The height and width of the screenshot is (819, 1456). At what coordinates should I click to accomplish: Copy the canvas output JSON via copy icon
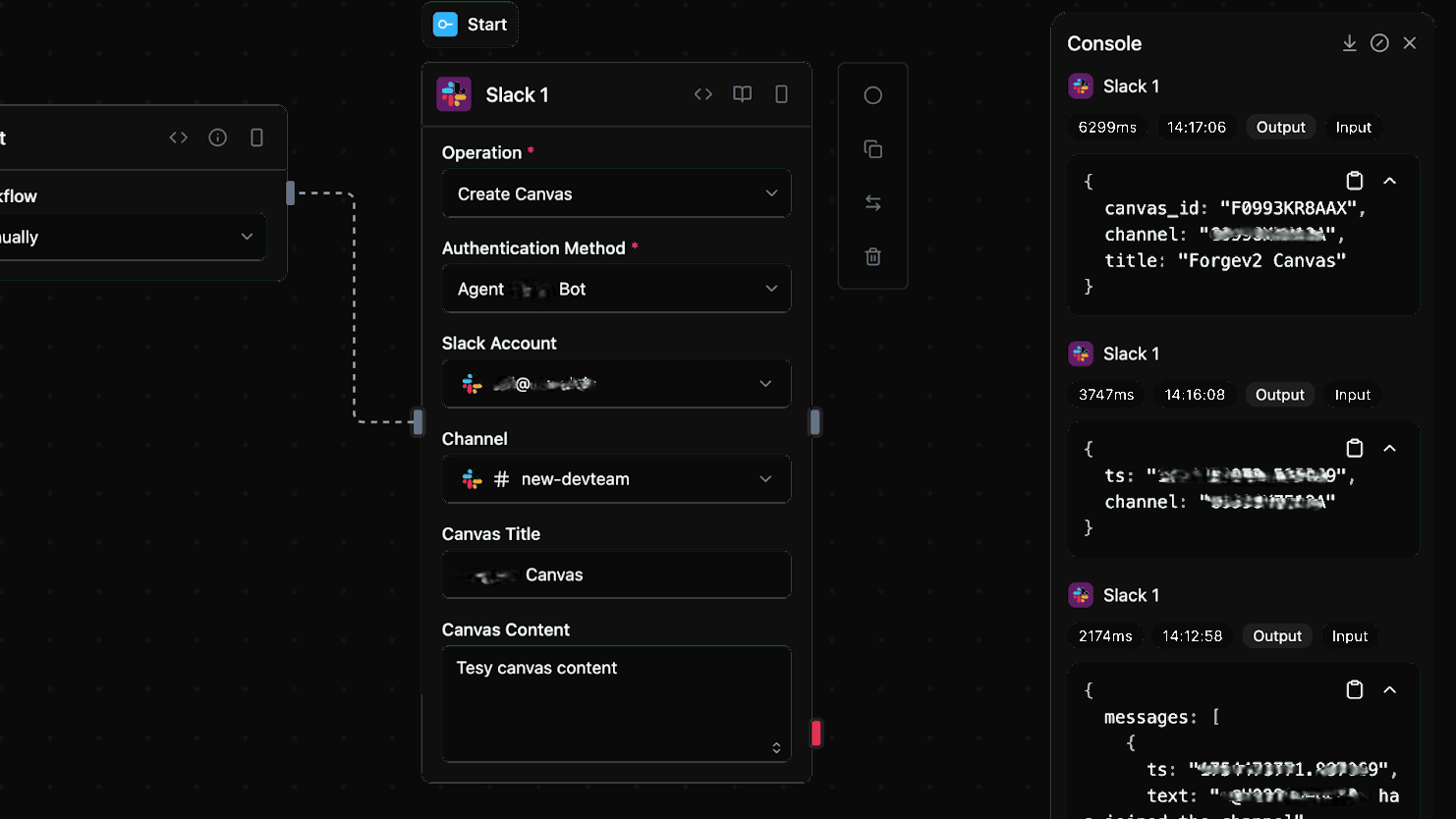tap(1355, 181)
